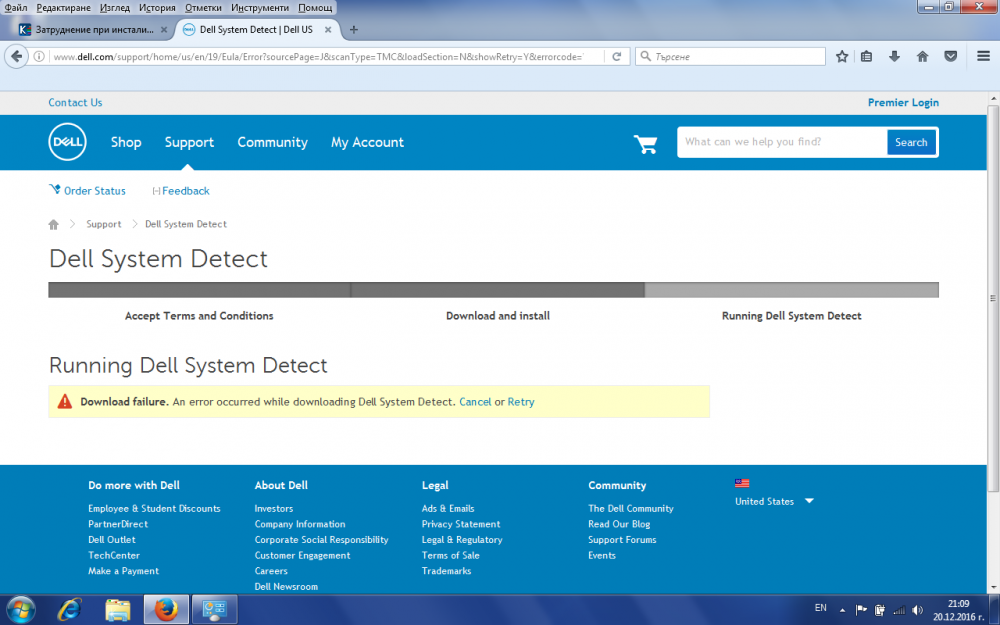The width and height of the screenshot is (1000, 625).
Task: Open the История menu
Action: pyautogui.click(x=157, y=8)
